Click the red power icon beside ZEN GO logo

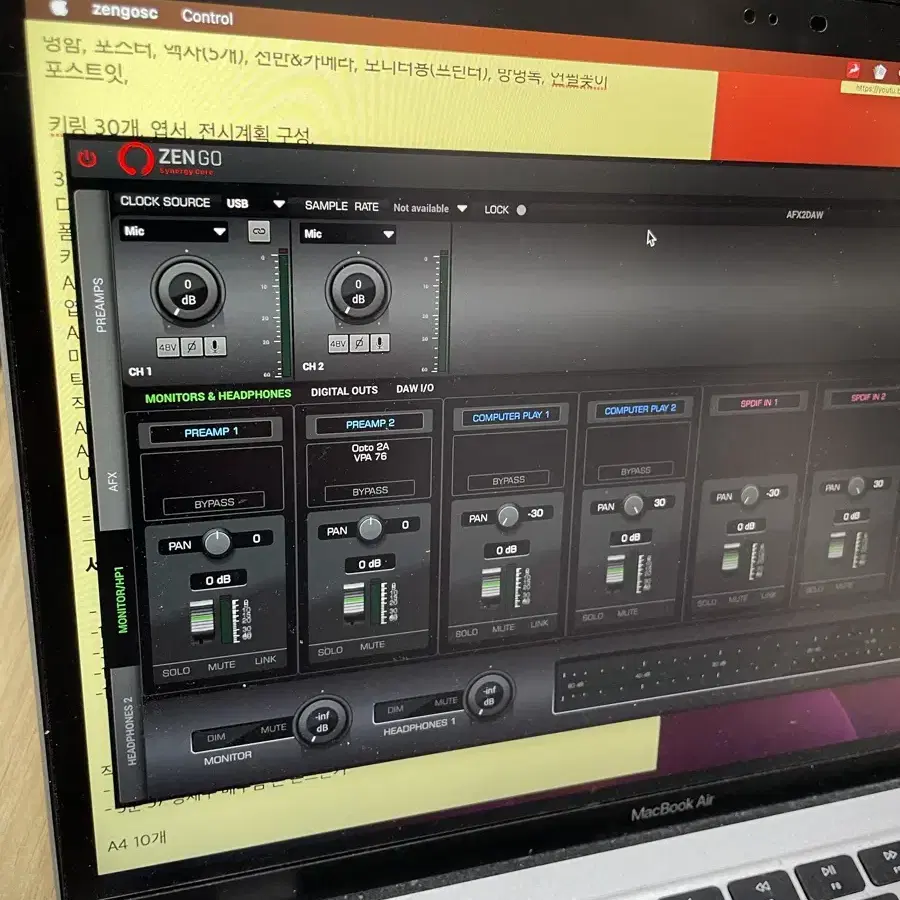pos(87,158)
